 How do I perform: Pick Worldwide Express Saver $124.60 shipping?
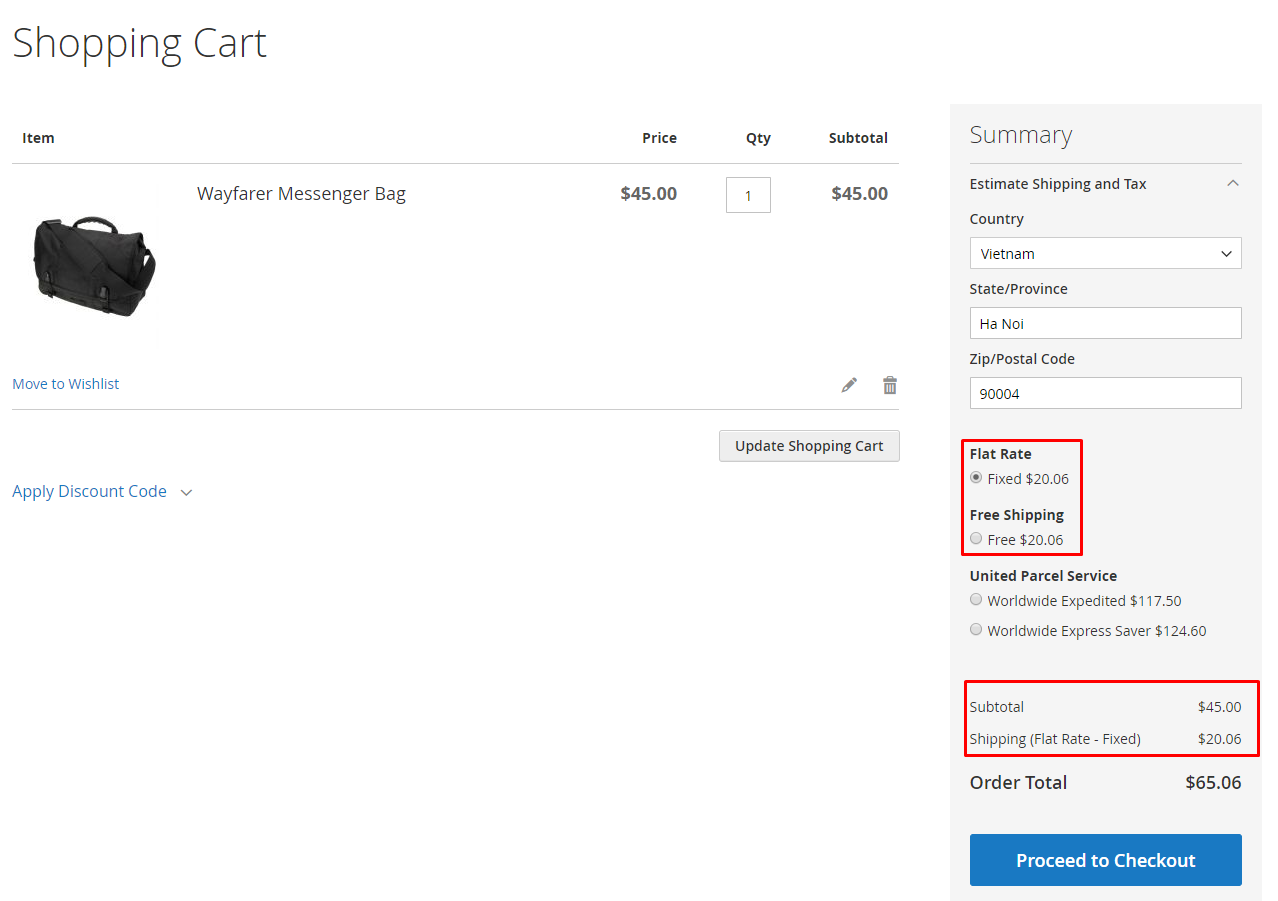click(x=976, y=630)
